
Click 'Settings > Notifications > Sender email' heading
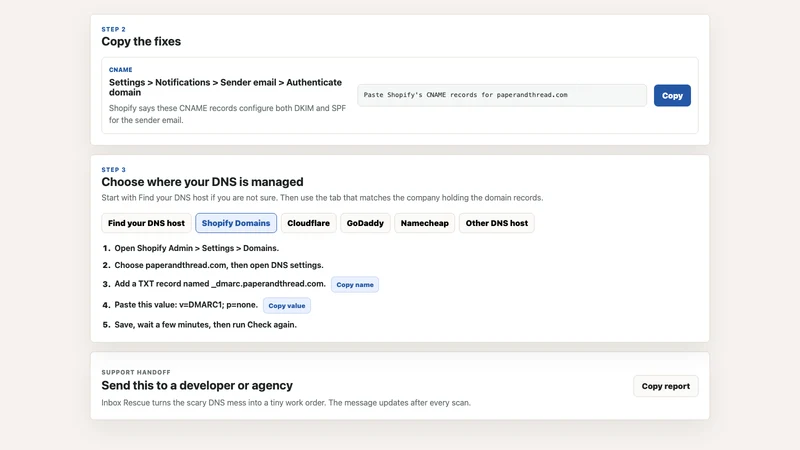[226, 87]
